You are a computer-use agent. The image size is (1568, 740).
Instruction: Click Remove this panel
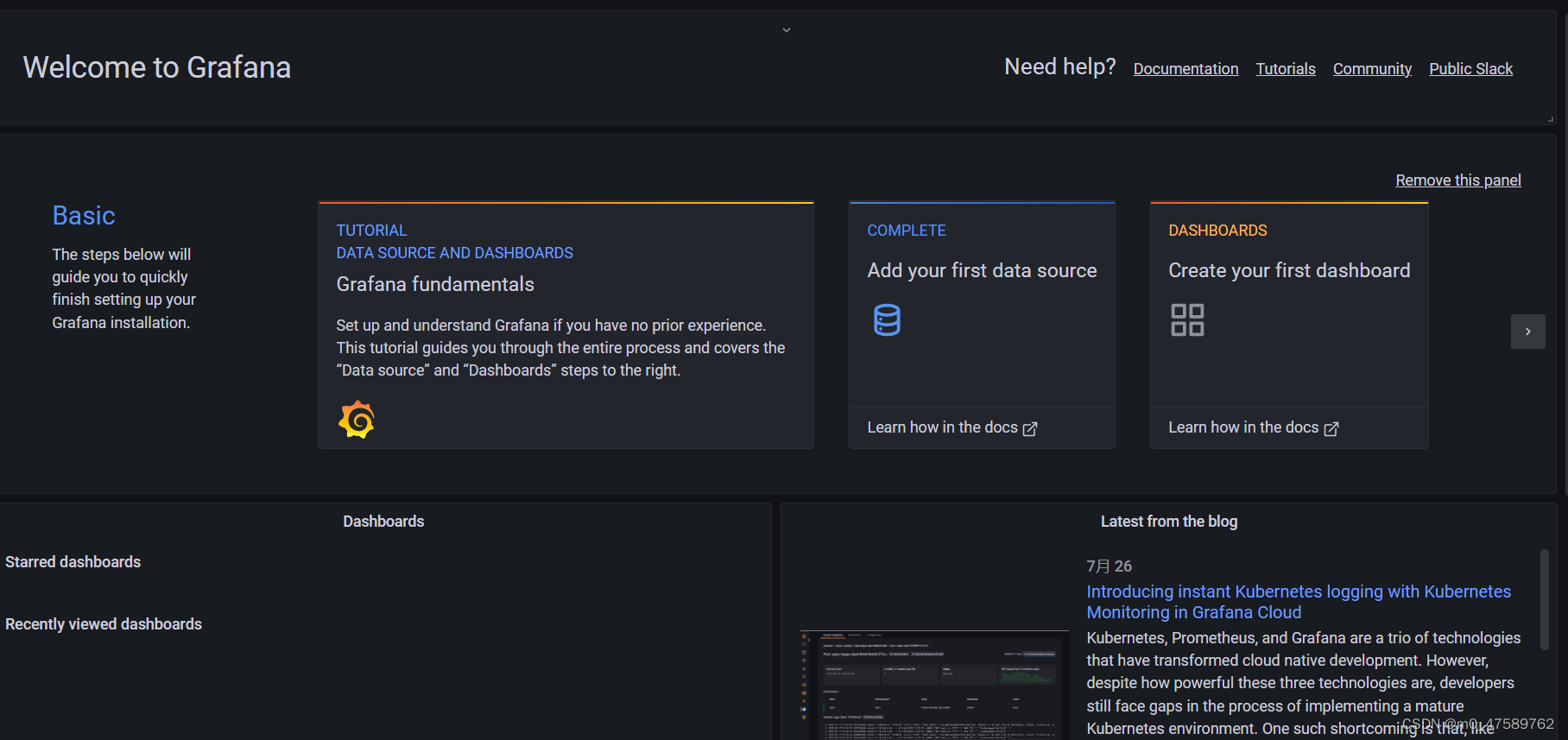coord(1458,180)
